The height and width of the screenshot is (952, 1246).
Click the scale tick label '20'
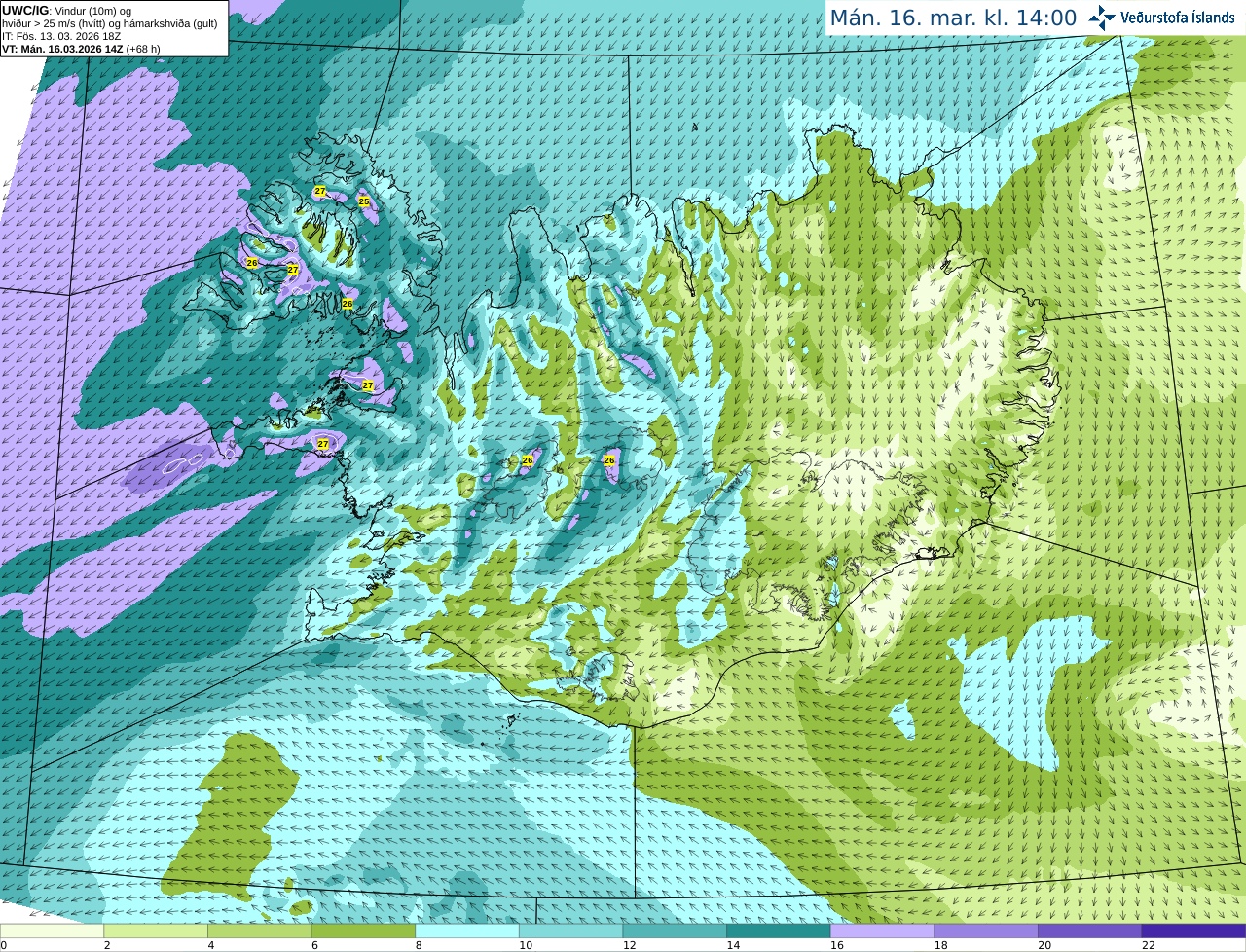(x=1044, y=945)
